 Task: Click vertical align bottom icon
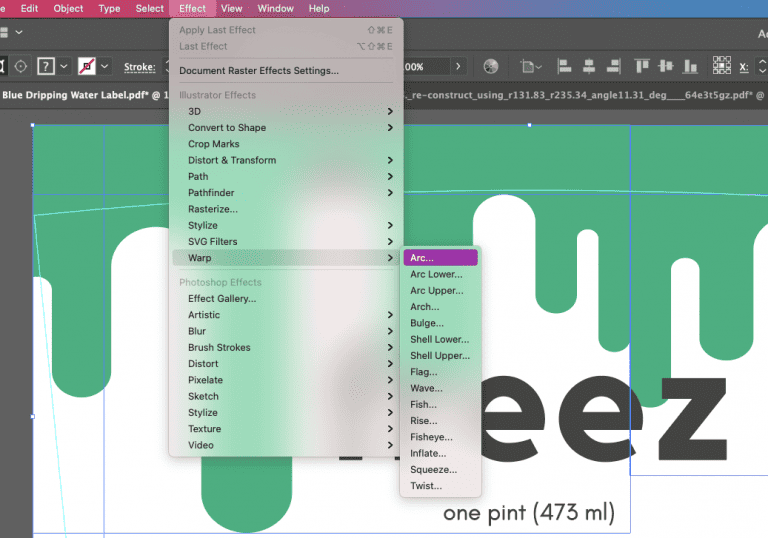pos(690,67)
